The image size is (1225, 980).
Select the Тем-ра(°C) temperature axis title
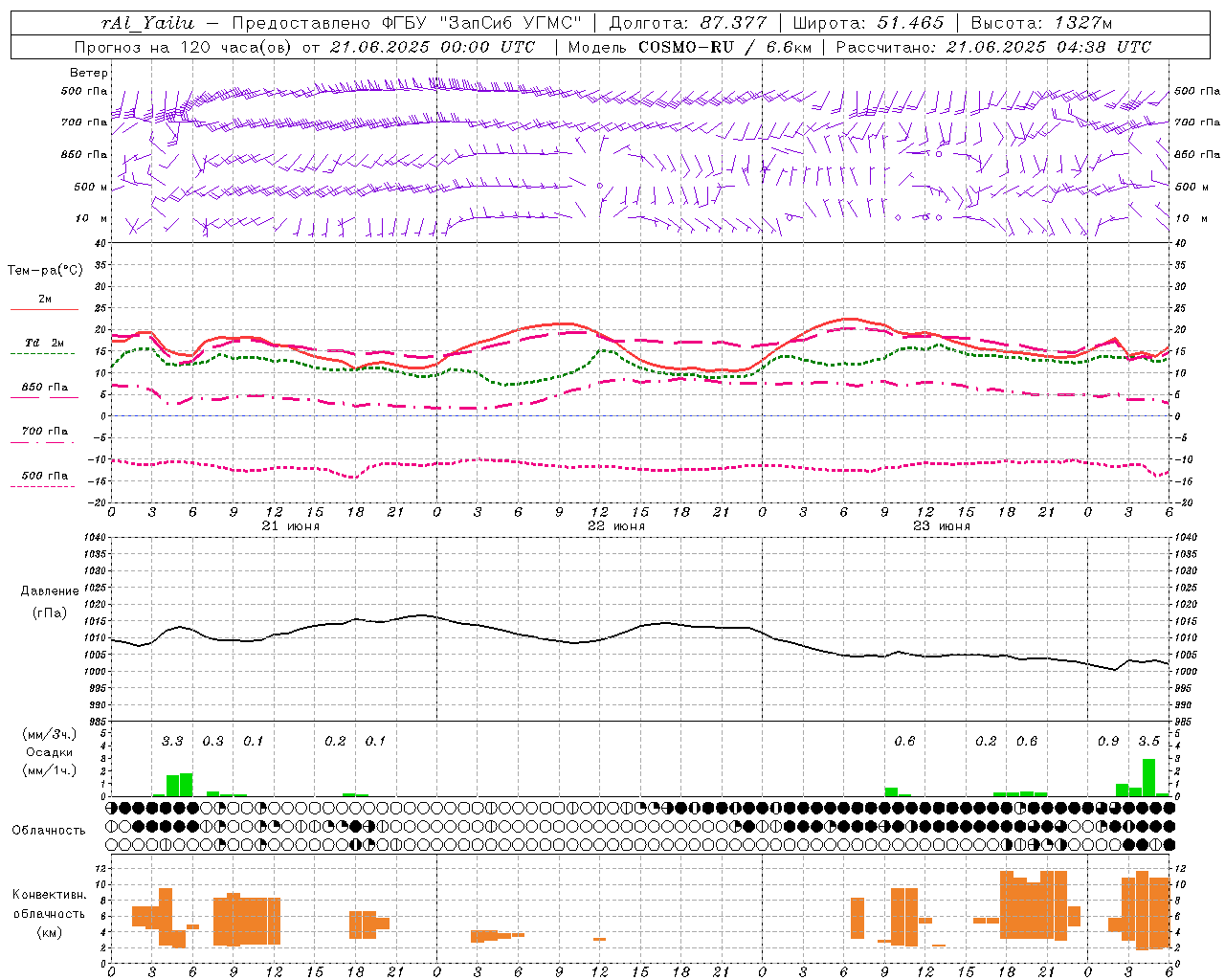tap(45, 271)
